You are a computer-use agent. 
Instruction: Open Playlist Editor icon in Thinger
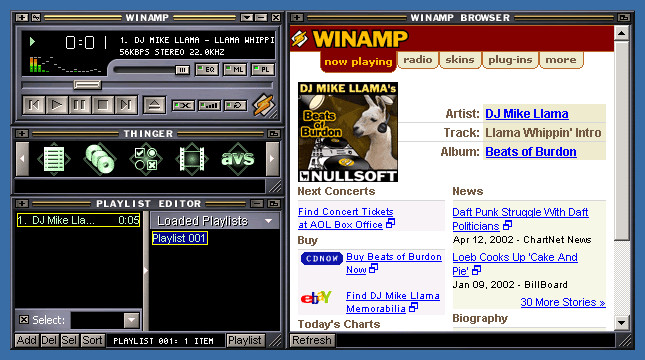coord(54,159)
